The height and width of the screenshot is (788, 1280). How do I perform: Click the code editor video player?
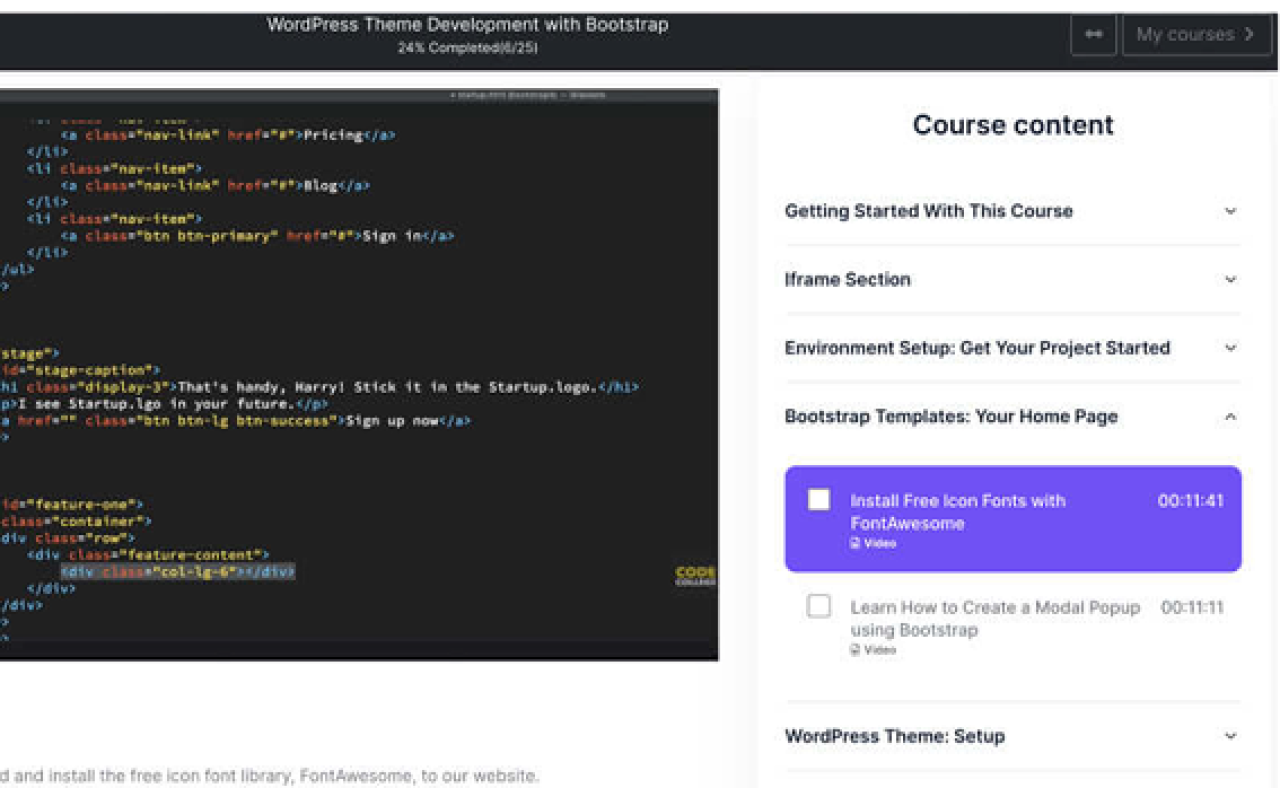pyautogui.click(x=358, y=374)
